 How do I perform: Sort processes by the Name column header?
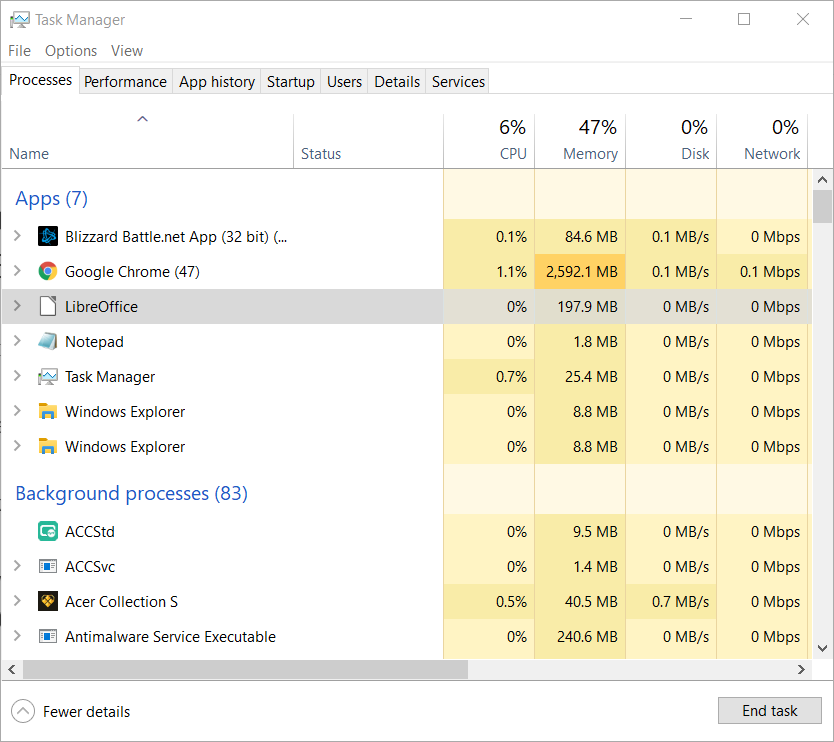pos(147,141)
